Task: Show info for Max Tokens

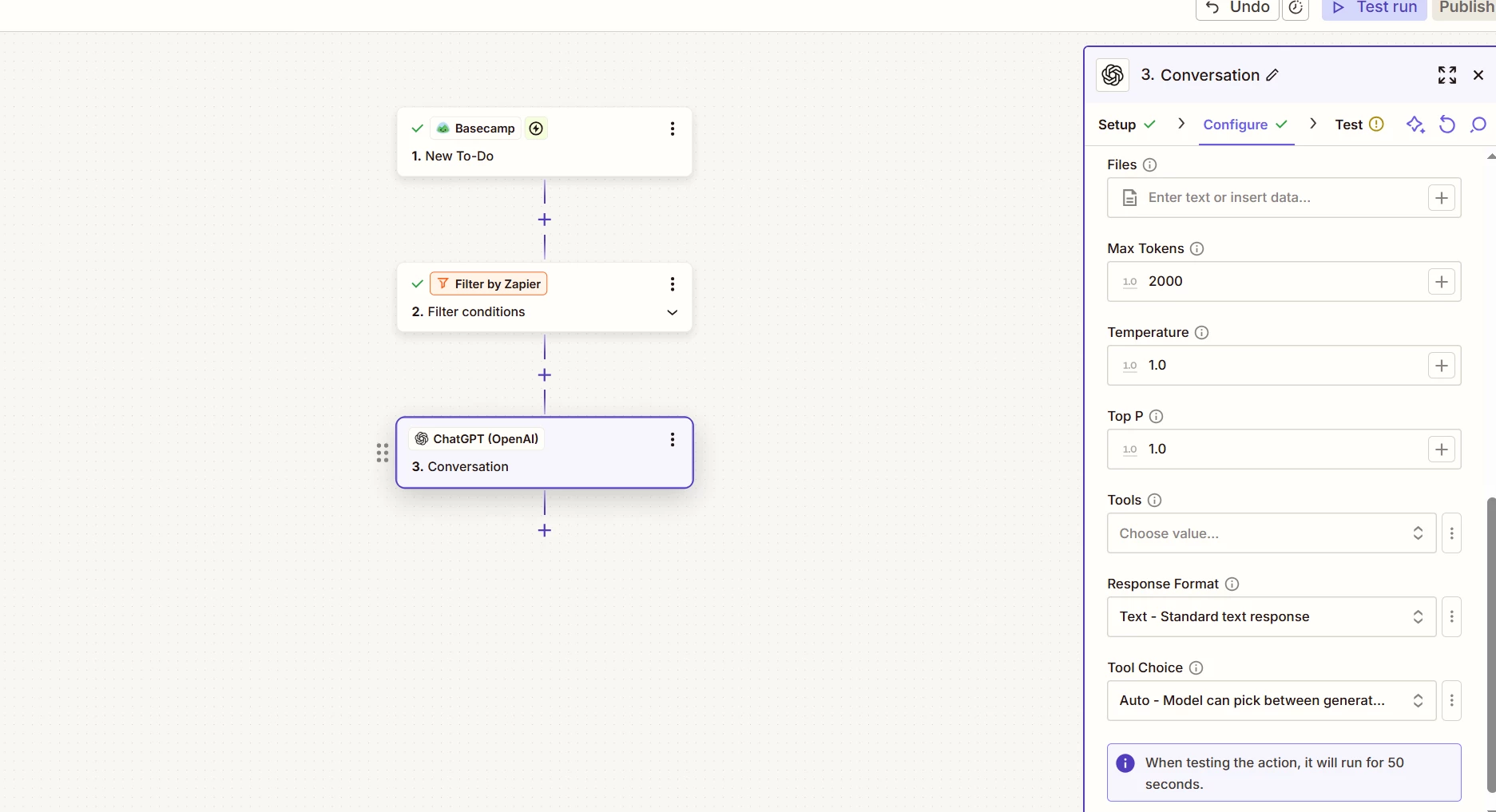Action: click(x=1197, y=248)
